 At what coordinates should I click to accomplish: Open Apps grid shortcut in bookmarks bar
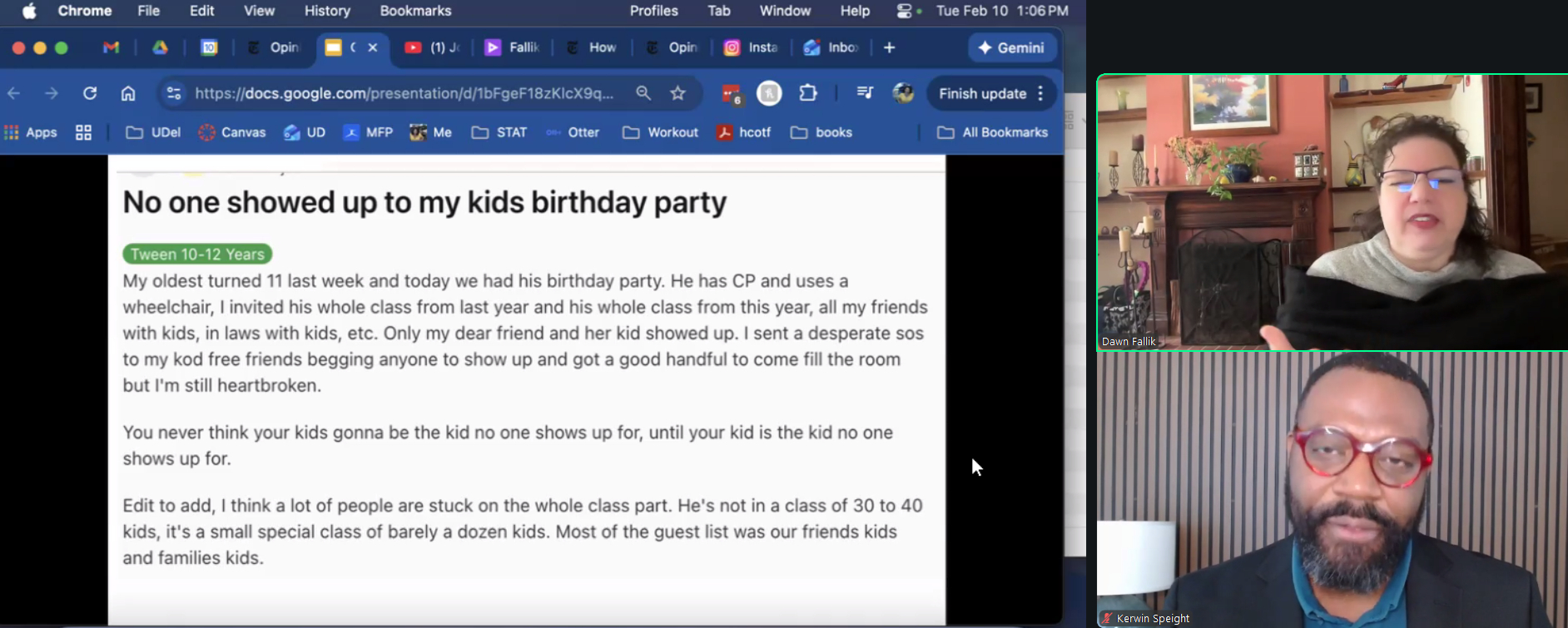tap(31, 132)
